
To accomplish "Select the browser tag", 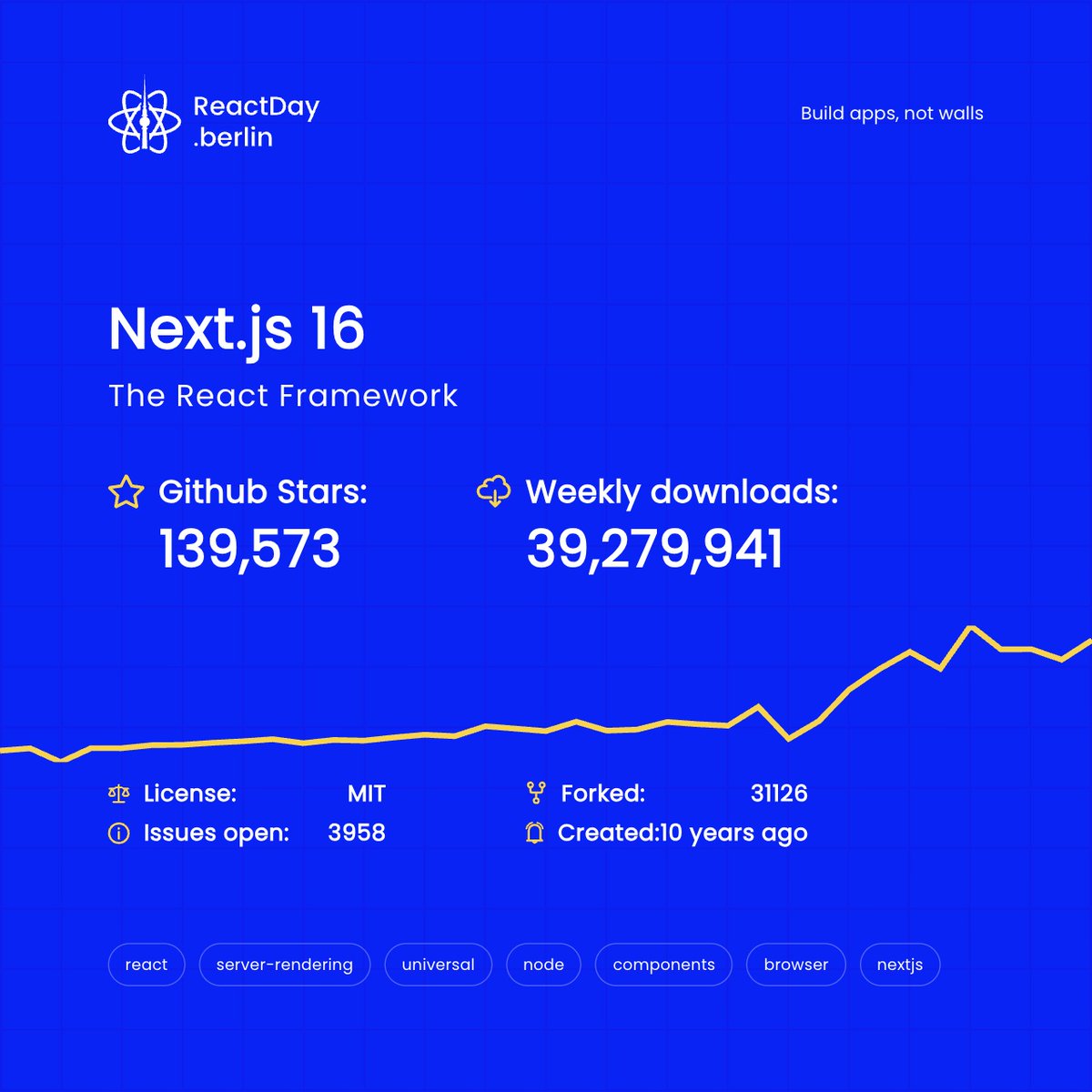I will (796, 965).
